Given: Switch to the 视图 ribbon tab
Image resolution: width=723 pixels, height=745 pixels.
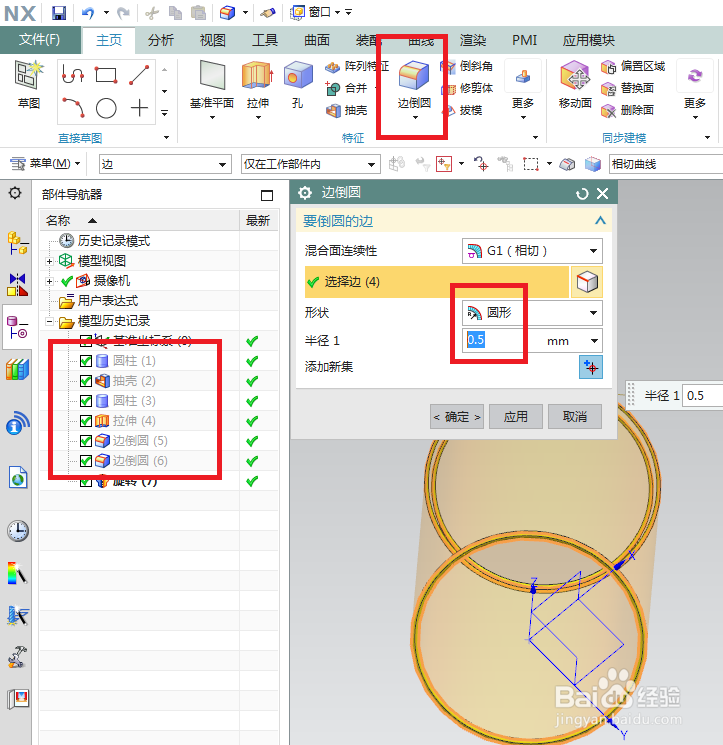Looking at the screenshot, I should 212,40.
